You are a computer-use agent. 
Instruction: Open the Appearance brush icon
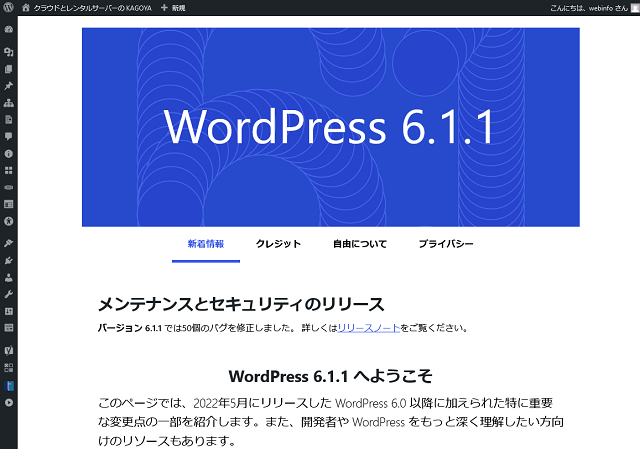pyautogui.click(x=8, y=243)
